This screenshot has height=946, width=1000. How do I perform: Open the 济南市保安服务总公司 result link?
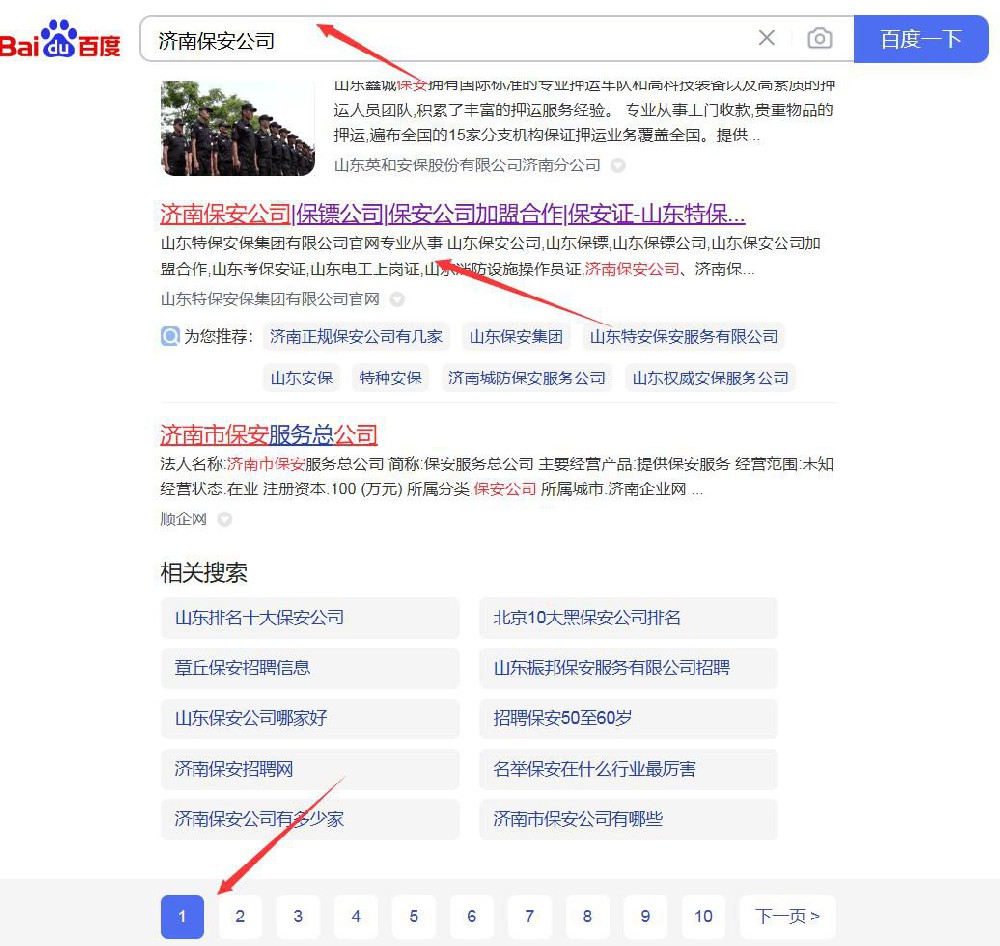(x=269, y=435)
